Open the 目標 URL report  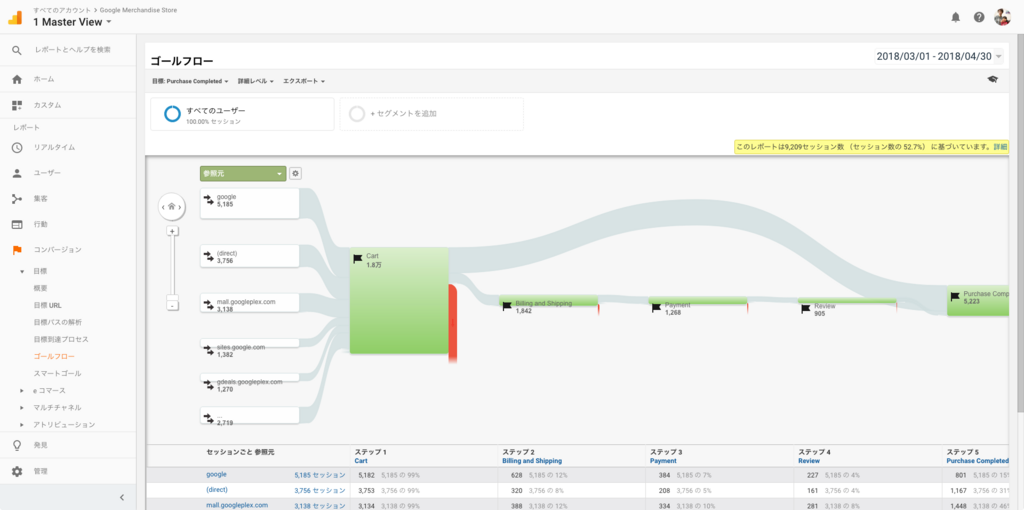[x=47, y=305]
